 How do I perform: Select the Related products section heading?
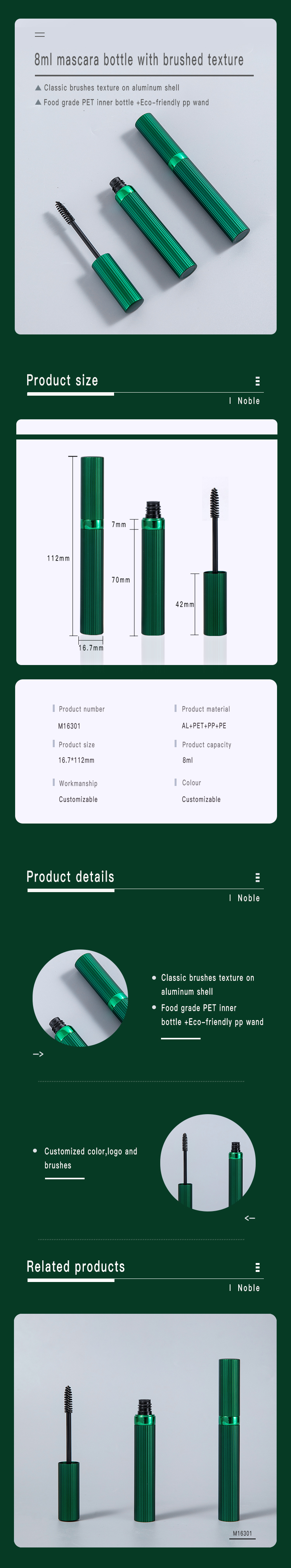pyautogui.click(x=76, y=1266)
